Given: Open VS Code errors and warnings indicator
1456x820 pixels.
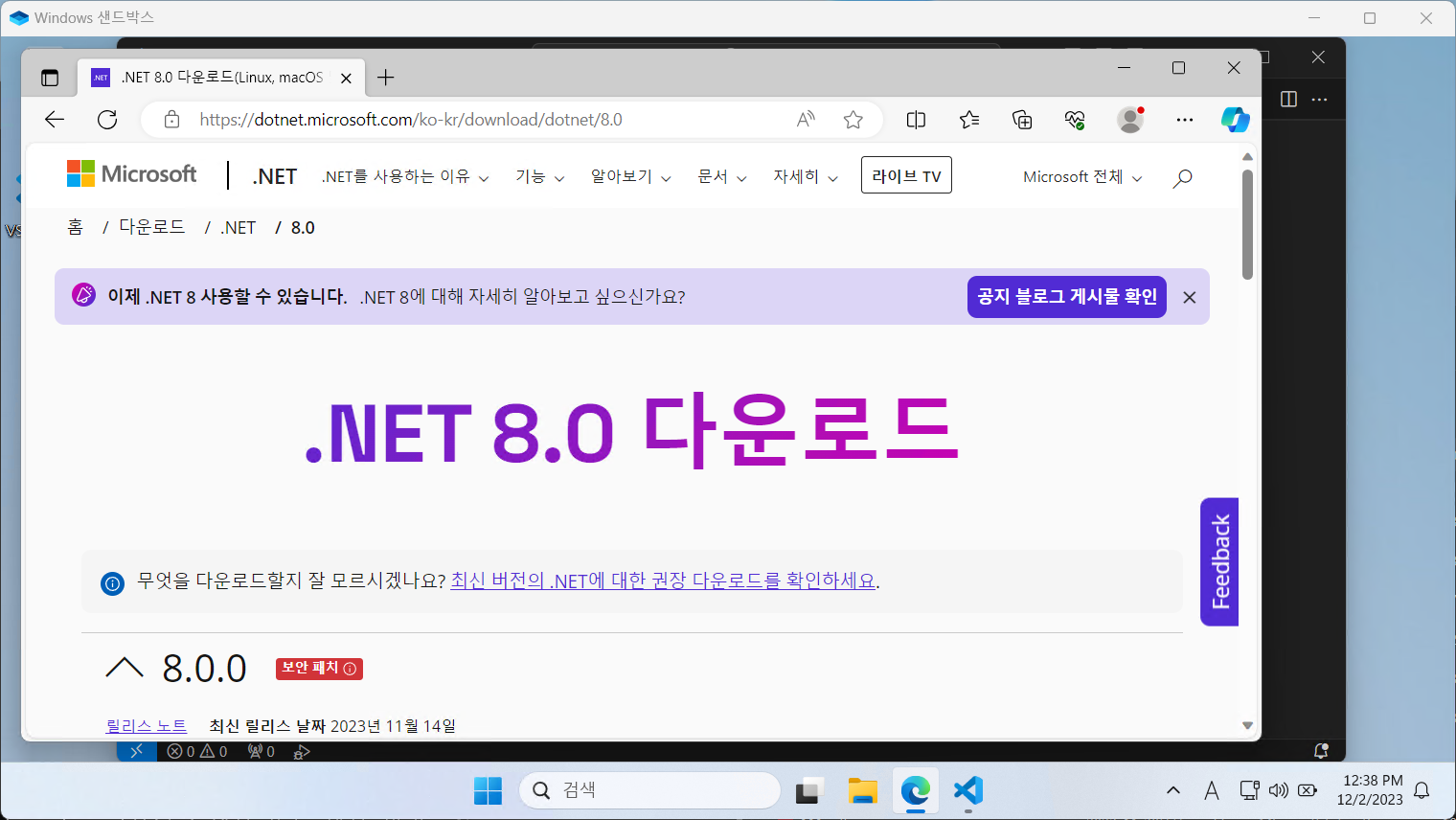Looking at the screenshot, I should [x=197, y=752].
